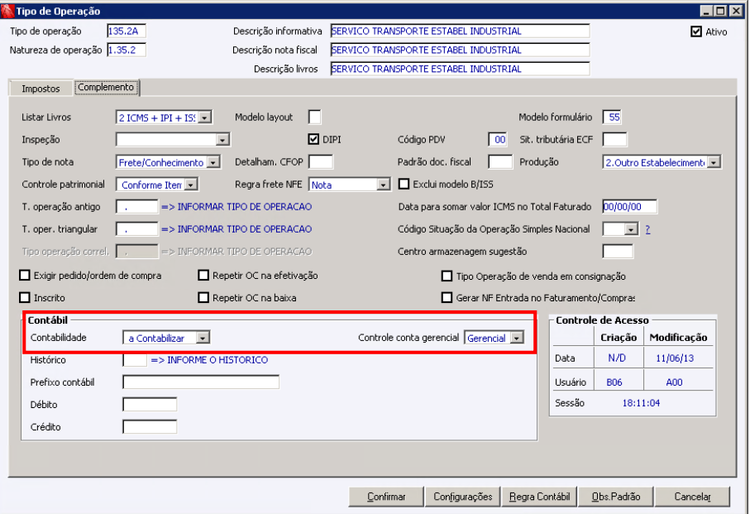Viewport: 750px width, 514px height.
Task: Enable Repetir OC na baixa
Action: click(x=203, y=297)
